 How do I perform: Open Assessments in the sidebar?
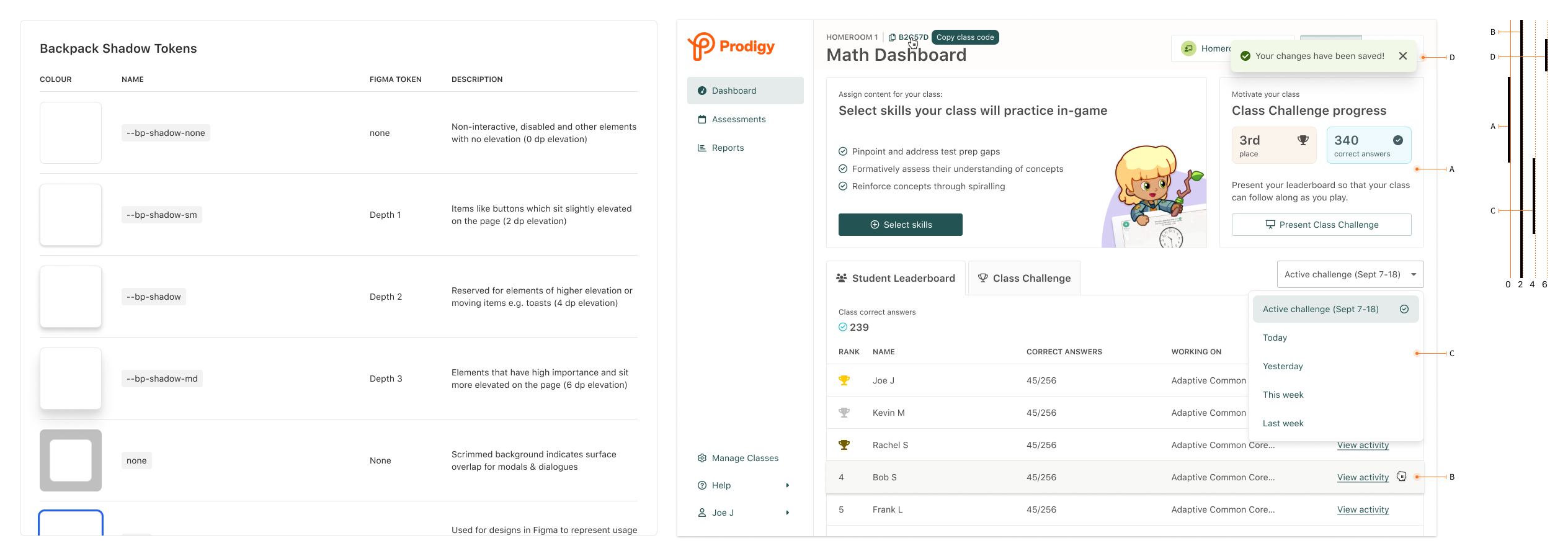pyautogui.click(x=738, y=119)
